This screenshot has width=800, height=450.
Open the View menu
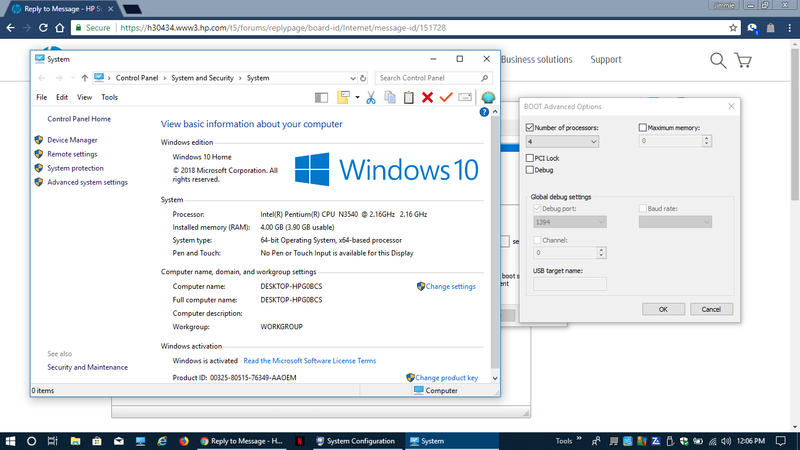pos(84,97)
